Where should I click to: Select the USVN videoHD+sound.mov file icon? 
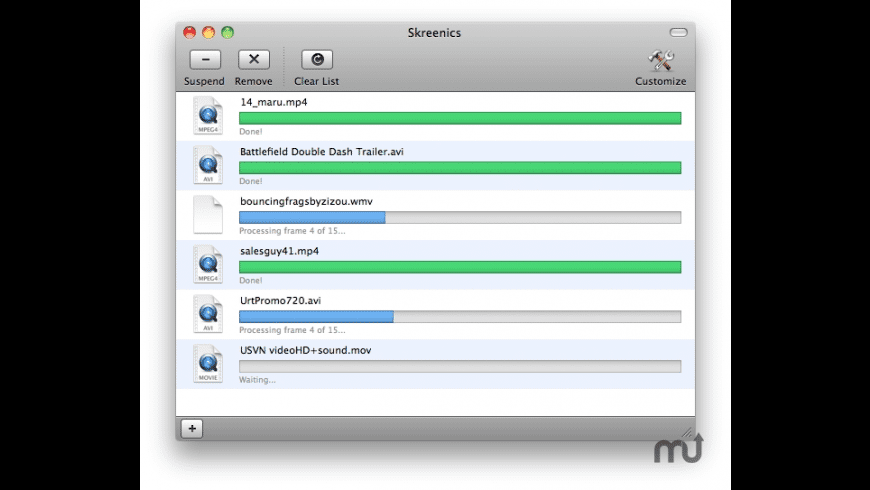coord(208,363)
